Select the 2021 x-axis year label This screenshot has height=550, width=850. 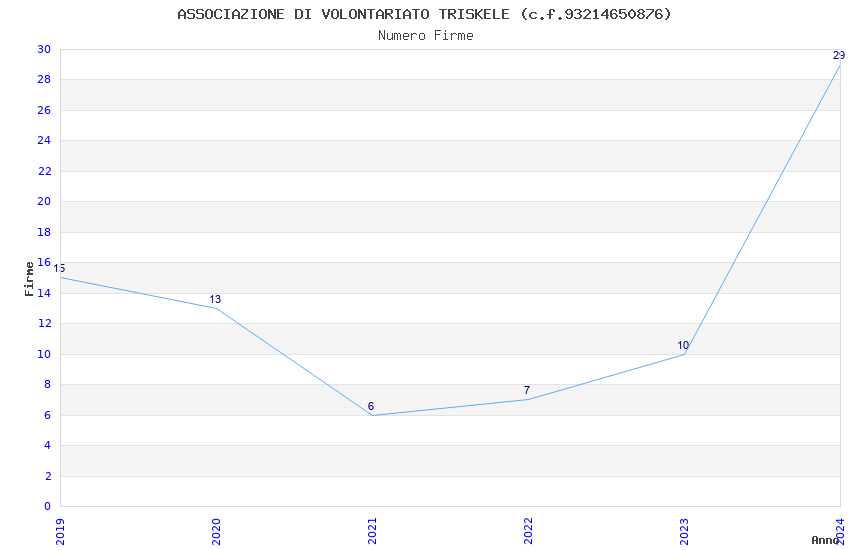point(372,531)
